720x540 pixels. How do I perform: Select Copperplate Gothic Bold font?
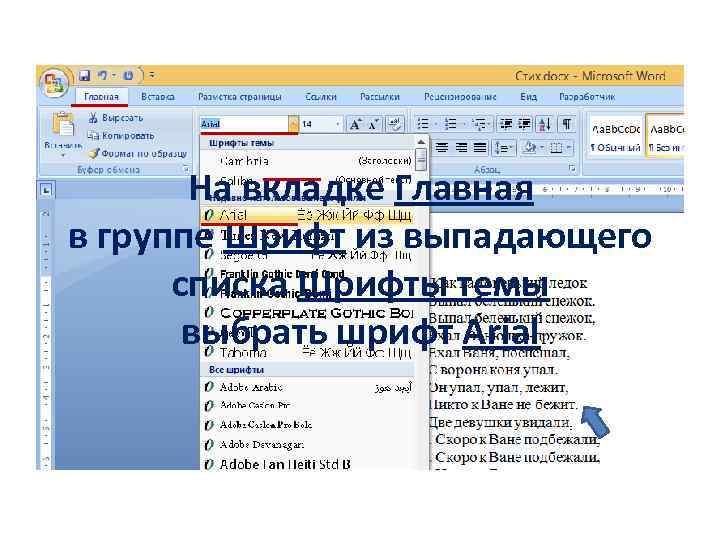[x=307, y=313]
